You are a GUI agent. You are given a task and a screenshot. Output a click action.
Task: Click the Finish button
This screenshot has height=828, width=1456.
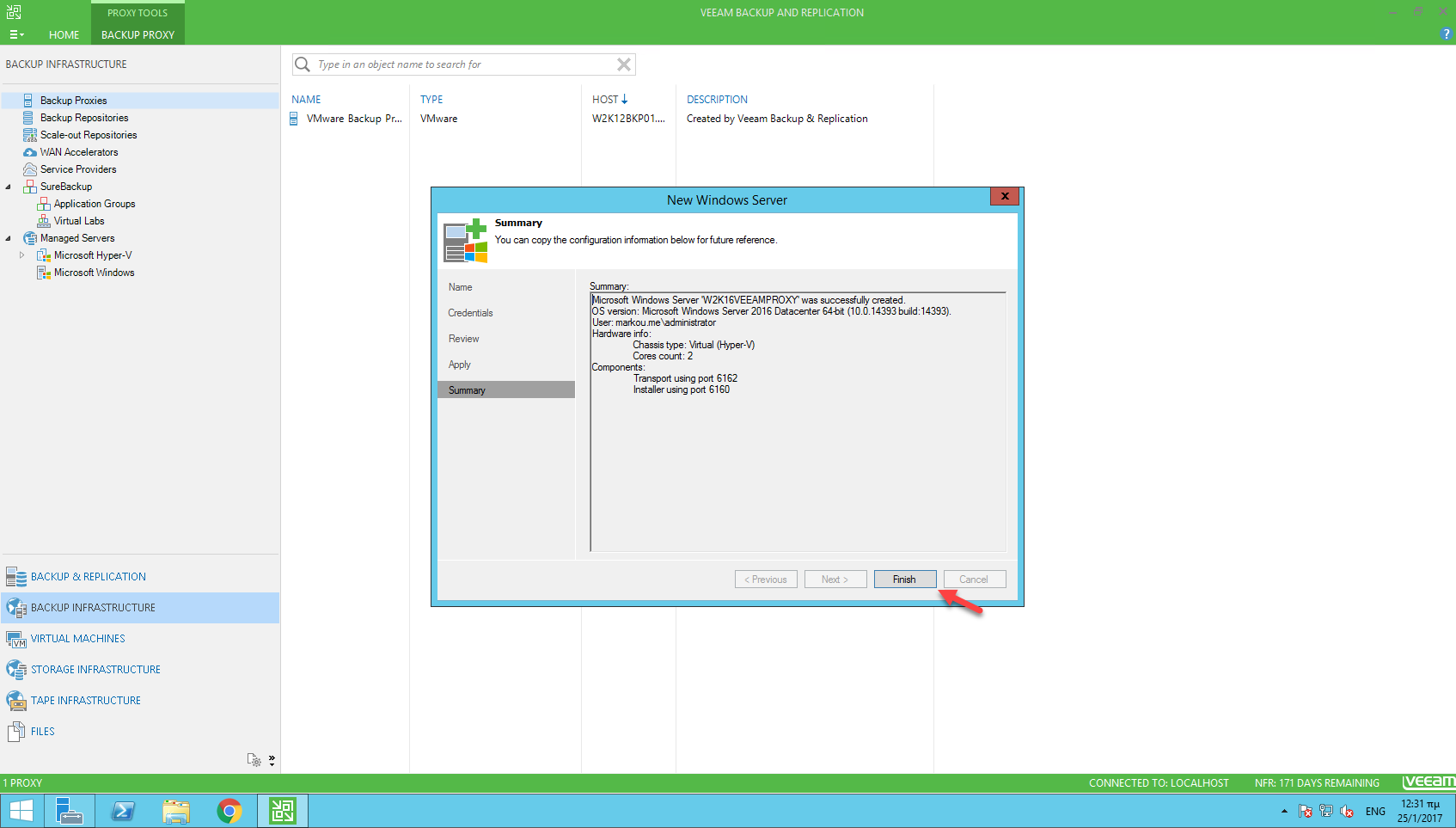905,580
